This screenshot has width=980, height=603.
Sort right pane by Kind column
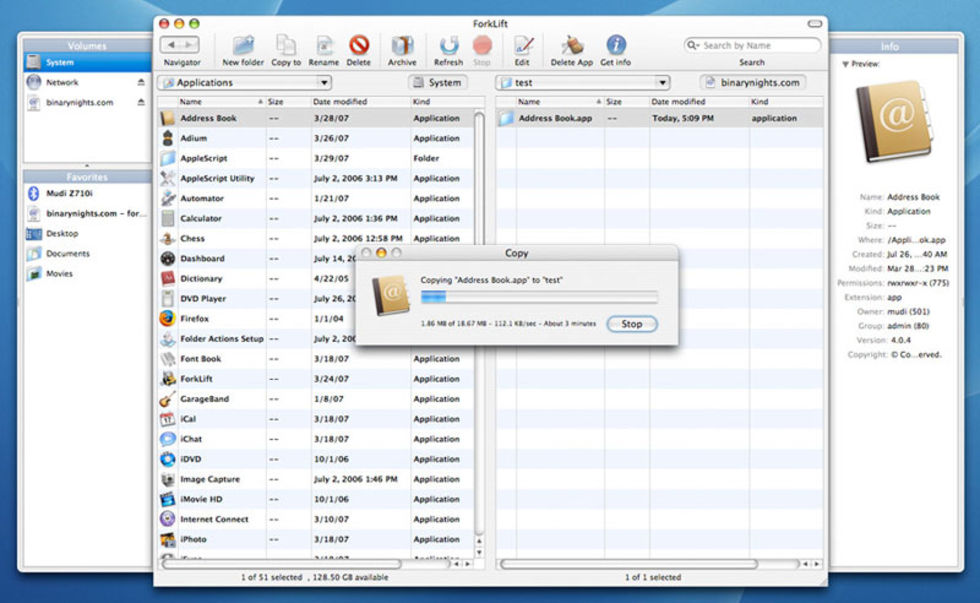pyautogui.click(x=788, y=102)
